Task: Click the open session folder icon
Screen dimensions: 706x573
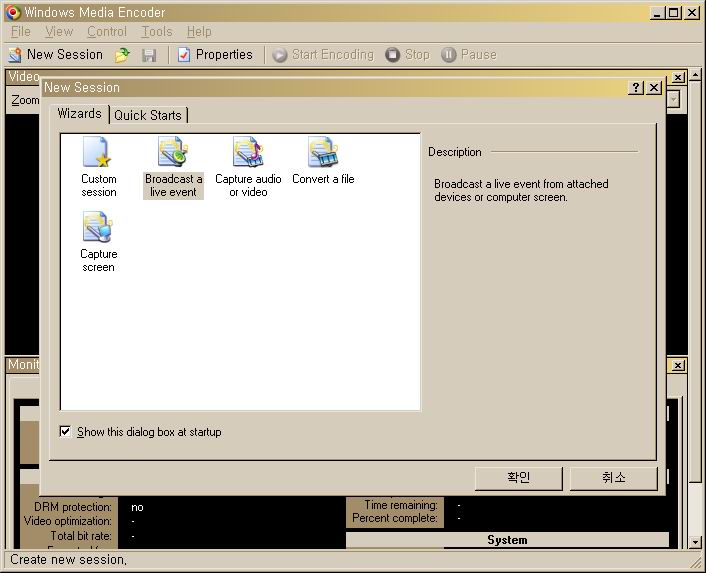Action: pos(122,55)
